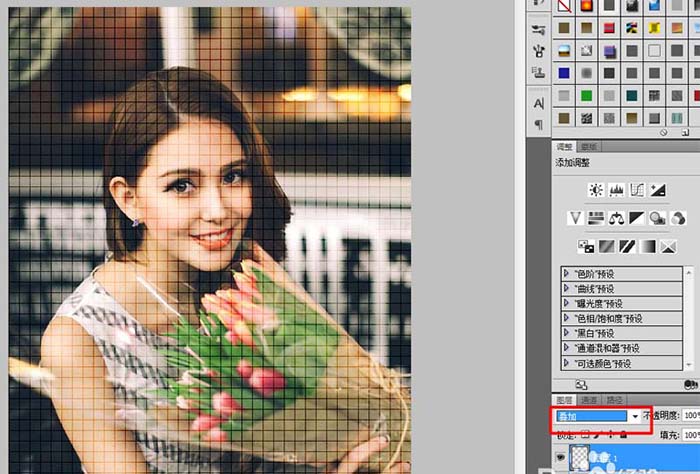The width and height of the screenshot is (700, 474).
Task: Click the Levels adjustment icon
Action: (617, 190)
